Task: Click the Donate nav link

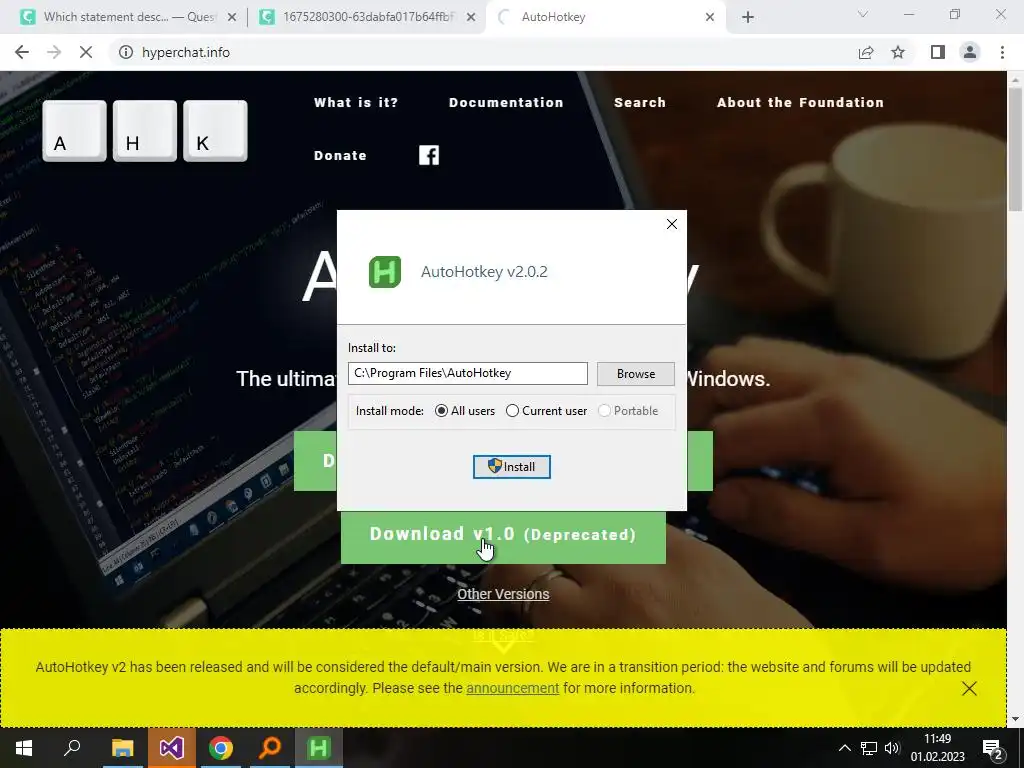Action: [x=340, y=155]
